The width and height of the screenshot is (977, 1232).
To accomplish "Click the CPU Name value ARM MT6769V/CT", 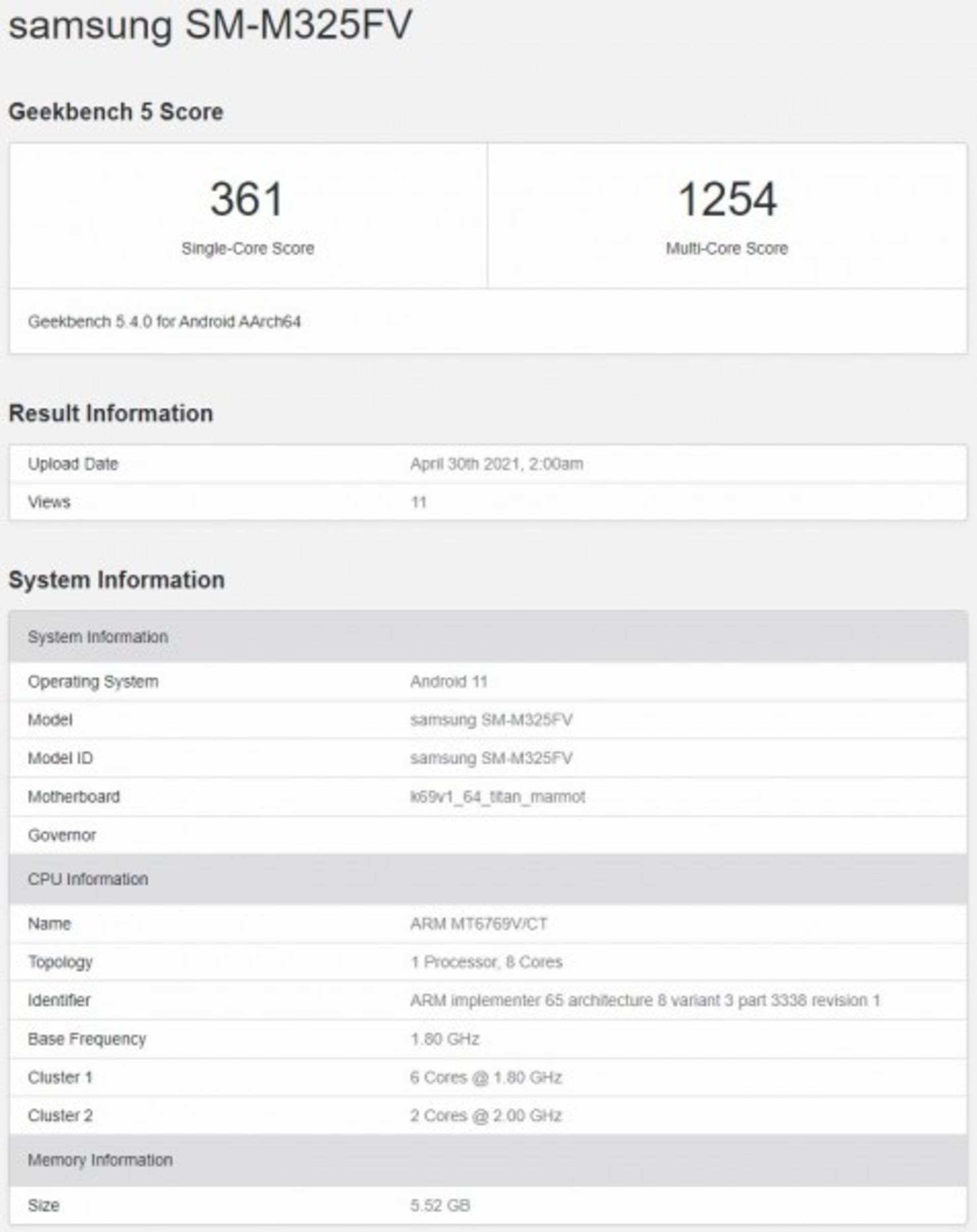I will click(478, 923).
